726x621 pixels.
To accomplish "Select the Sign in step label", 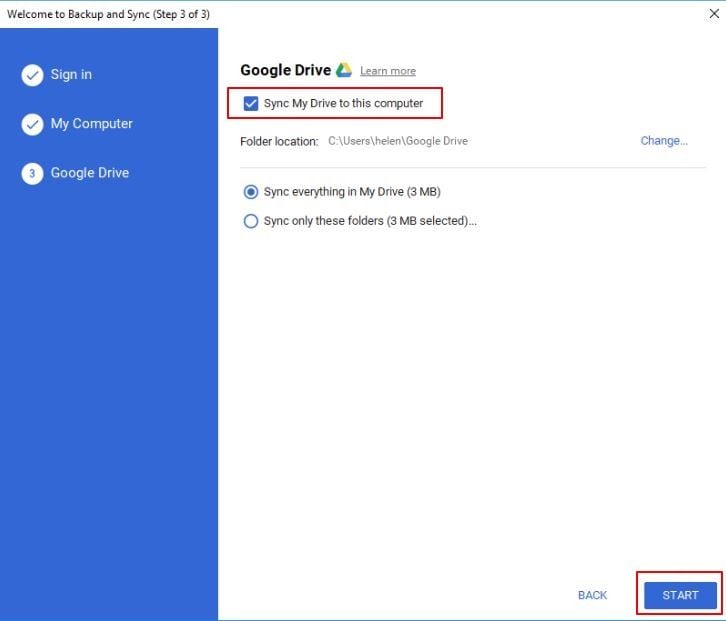I will (71, 75).
